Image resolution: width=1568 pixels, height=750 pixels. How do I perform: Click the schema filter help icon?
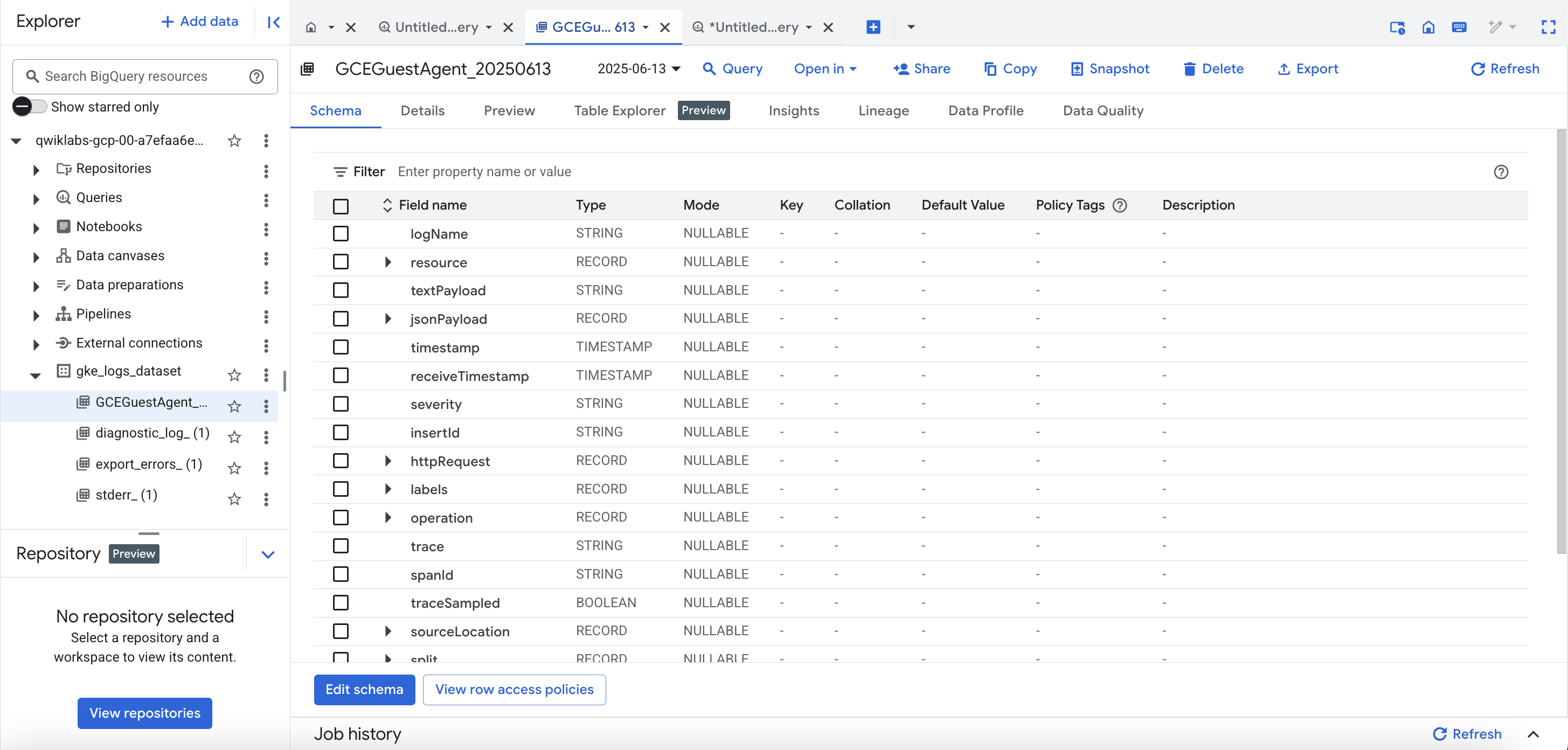1501,172
